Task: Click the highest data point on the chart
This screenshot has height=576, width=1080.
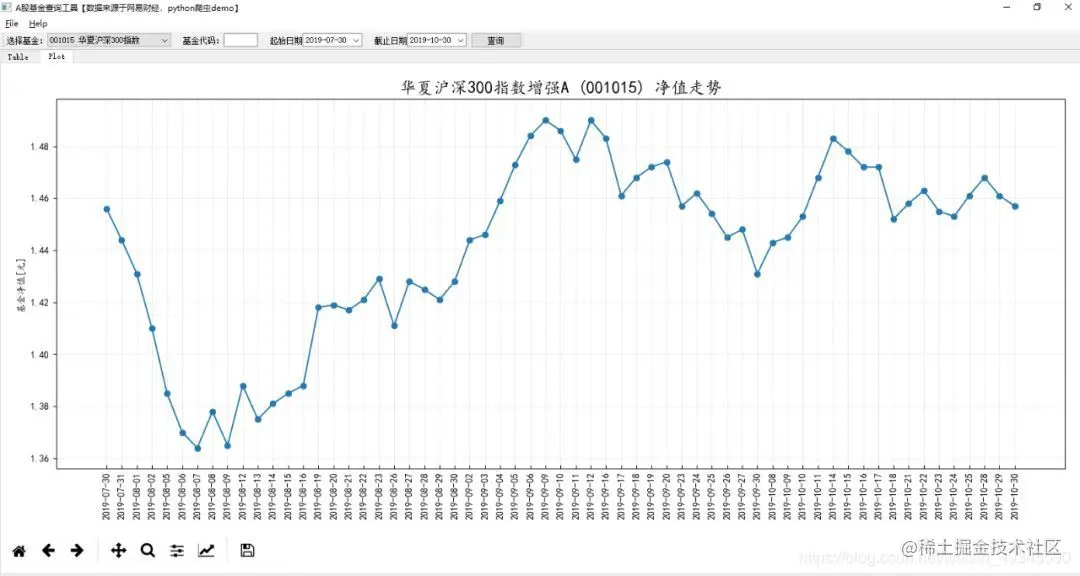Action: coord(590,119)
